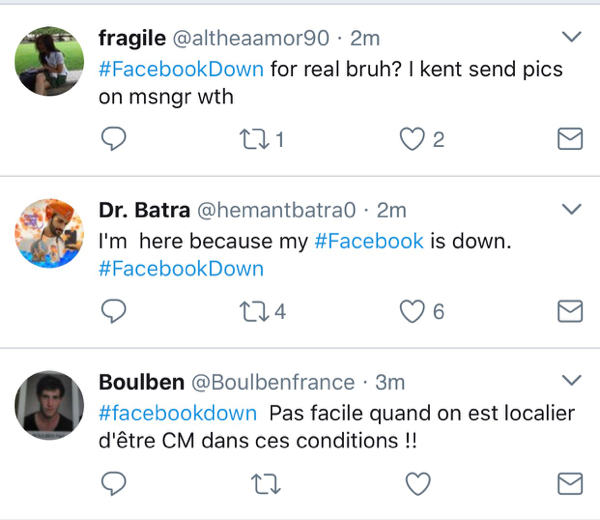Retweet Boulben's French tweet
The image size is (600, 520).
(x=261, y=485)
